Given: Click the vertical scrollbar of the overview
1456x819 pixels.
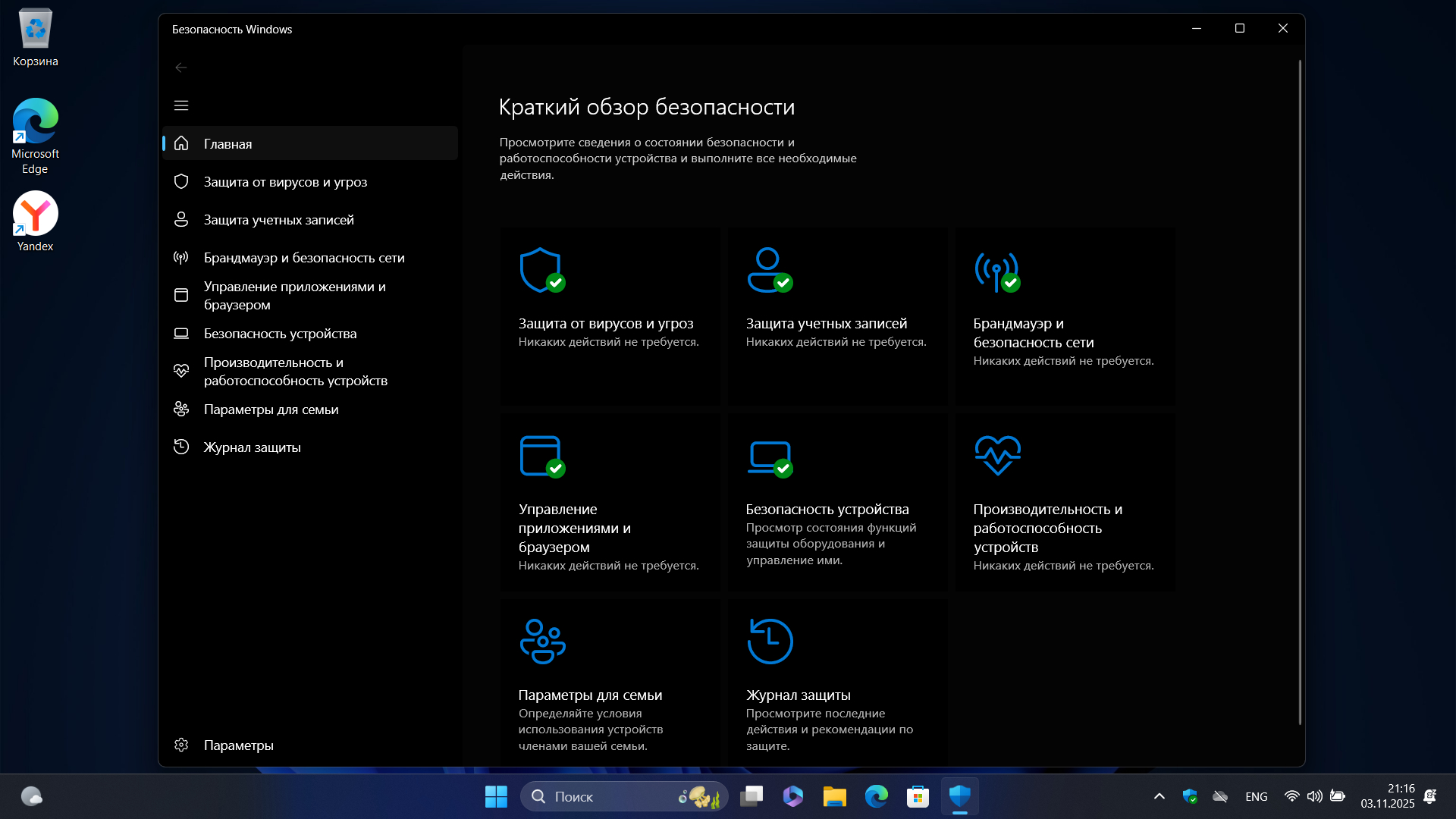Looking at the screenshot, I should [1300, 379].
